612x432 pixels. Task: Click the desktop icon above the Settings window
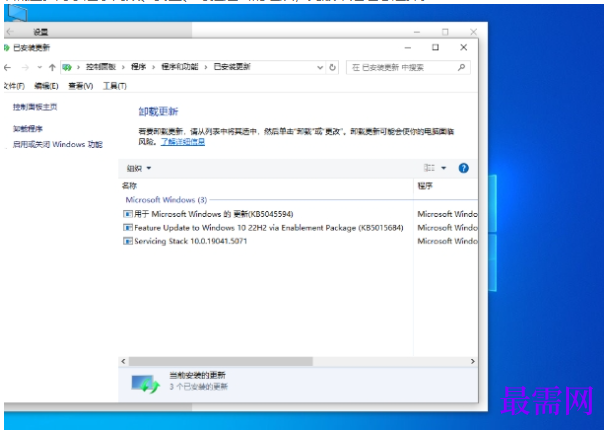(x=18, y=13)
